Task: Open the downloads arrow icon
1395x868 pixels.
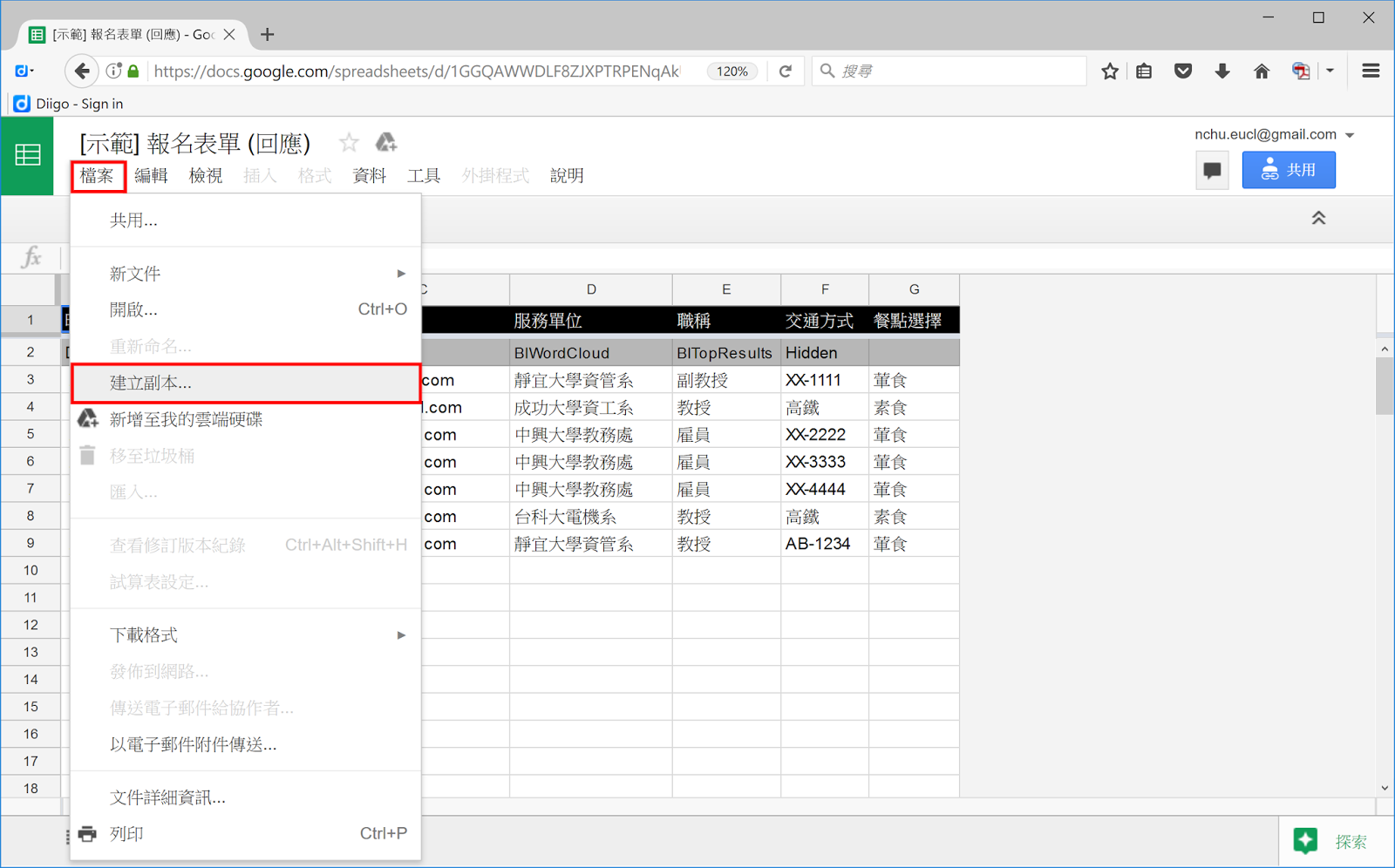Action: (x=1222, y=71)
